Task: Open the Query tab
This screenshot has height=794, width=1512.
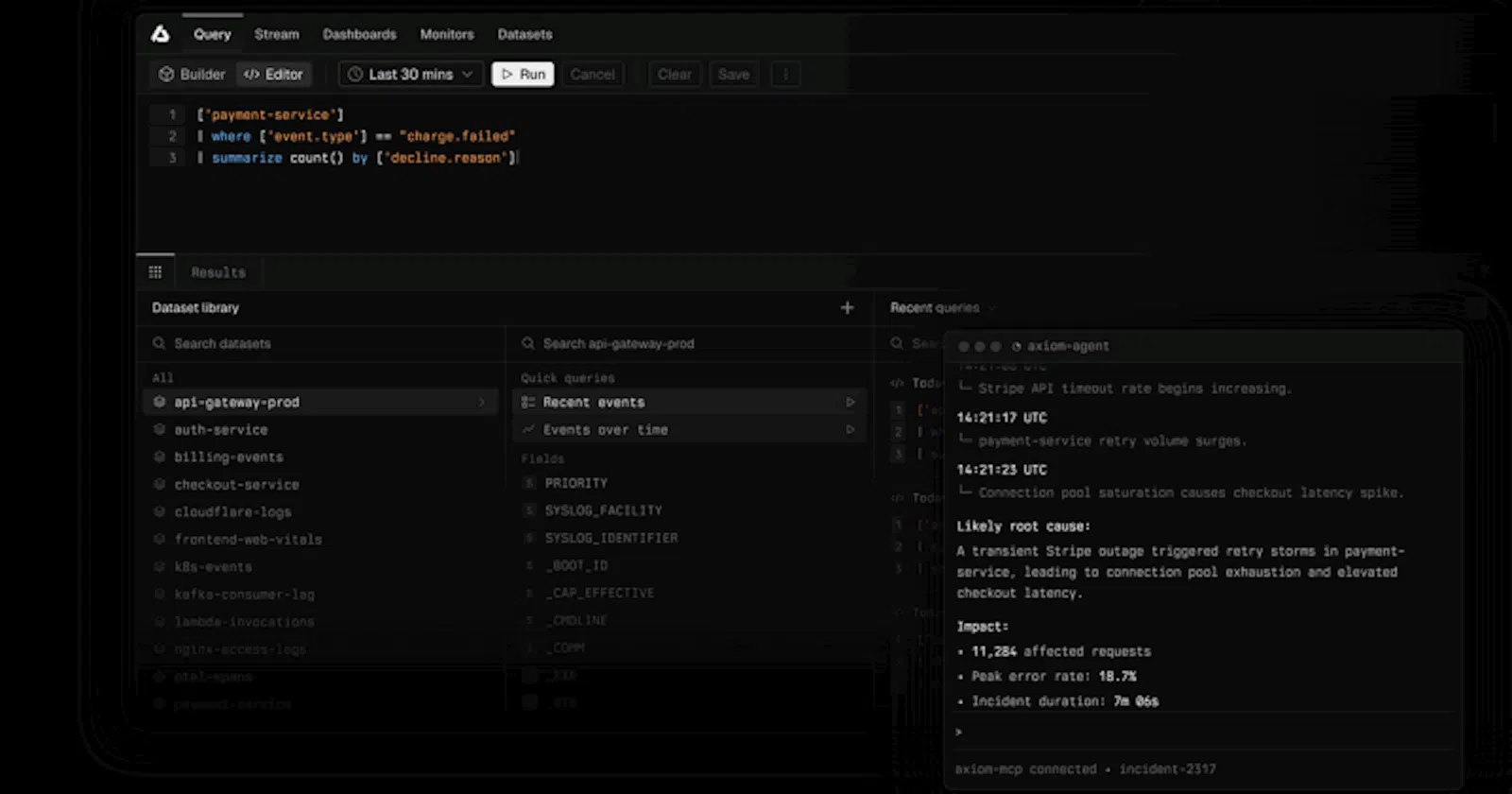Action: click(213, 34)
